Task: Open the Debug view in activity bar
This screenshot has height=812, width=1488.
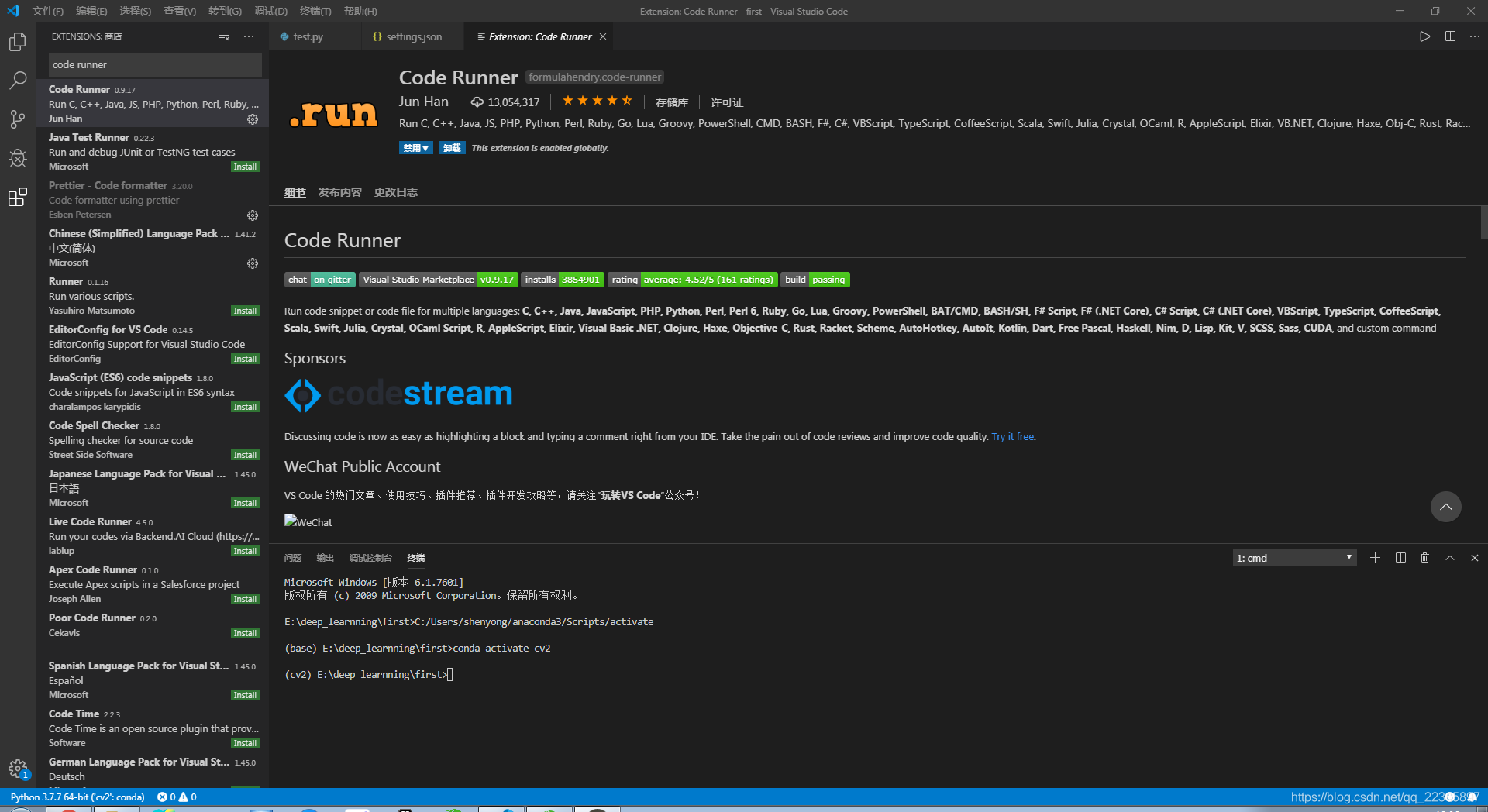Action: click(17, 158)
